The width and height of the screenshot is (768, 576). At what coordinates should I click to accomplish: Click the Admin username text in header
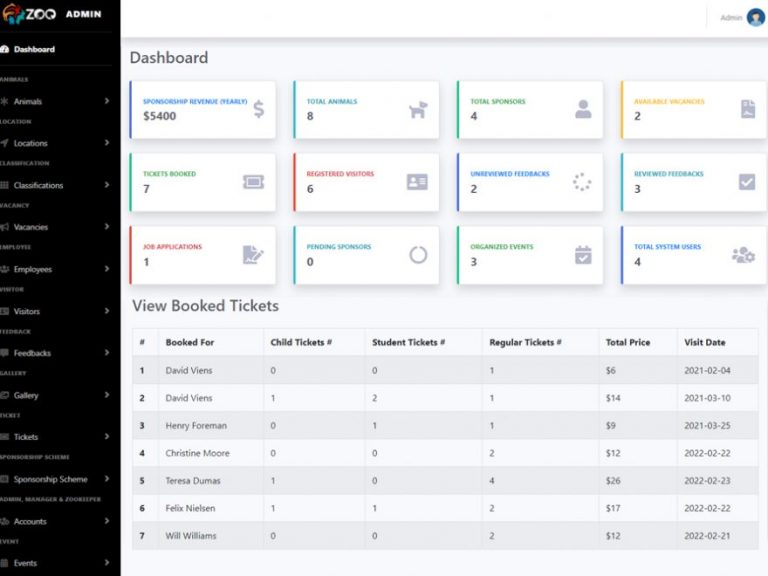[x=731, y=18]
